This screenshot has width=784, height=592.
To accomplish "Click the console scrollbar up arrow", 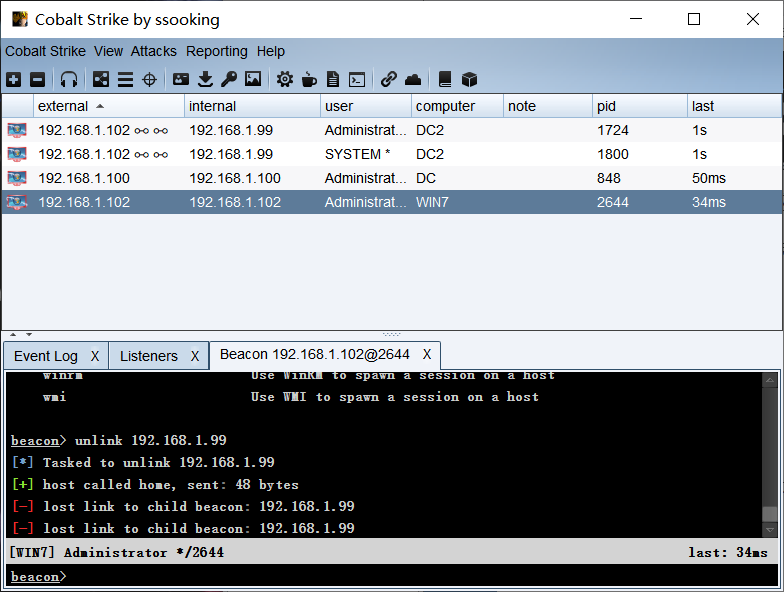I will coord(770,380).
